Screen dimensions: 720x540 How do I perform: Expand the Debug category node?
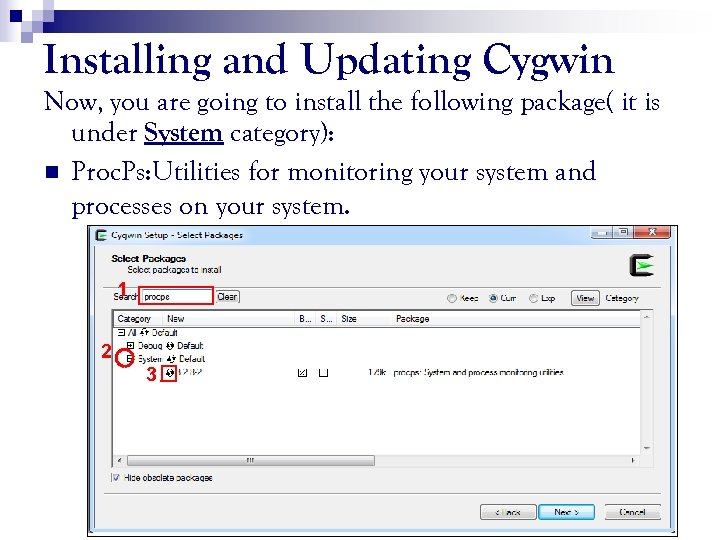pyautogui.click(x=130, y=345)
